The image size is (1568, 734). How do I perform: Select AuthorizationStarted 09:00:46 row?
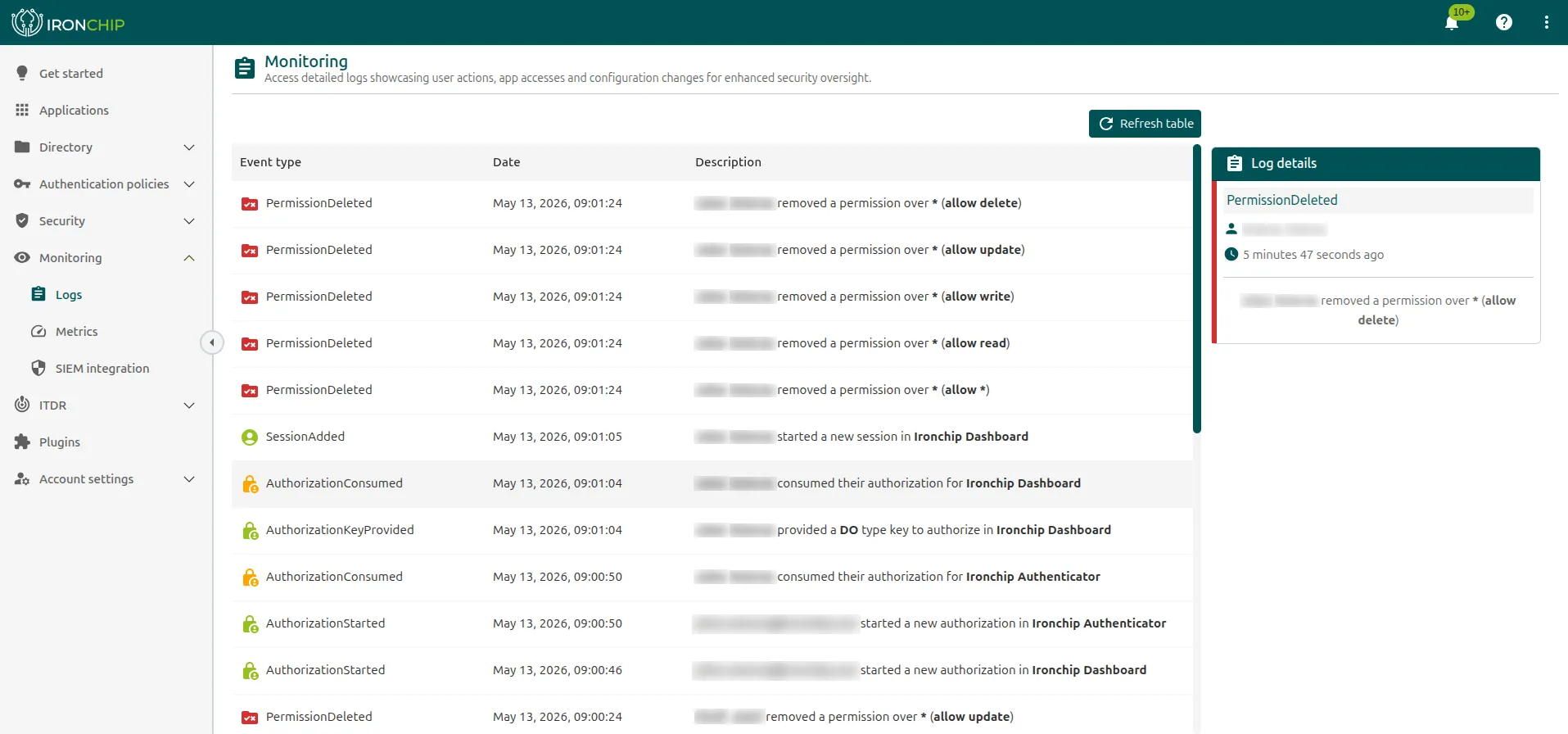(712, 670)
